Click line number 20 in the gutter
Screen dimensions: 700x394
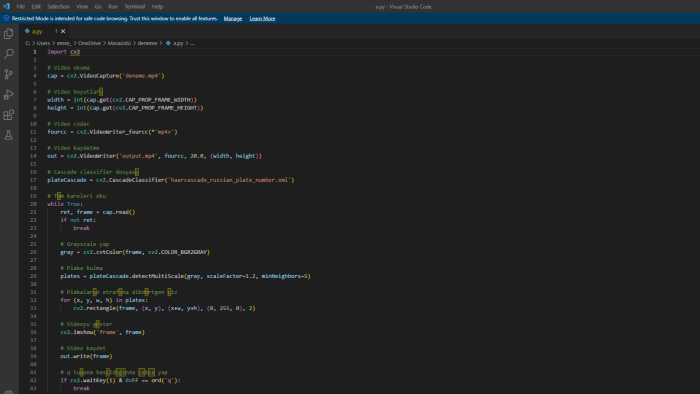pos(33,204)
